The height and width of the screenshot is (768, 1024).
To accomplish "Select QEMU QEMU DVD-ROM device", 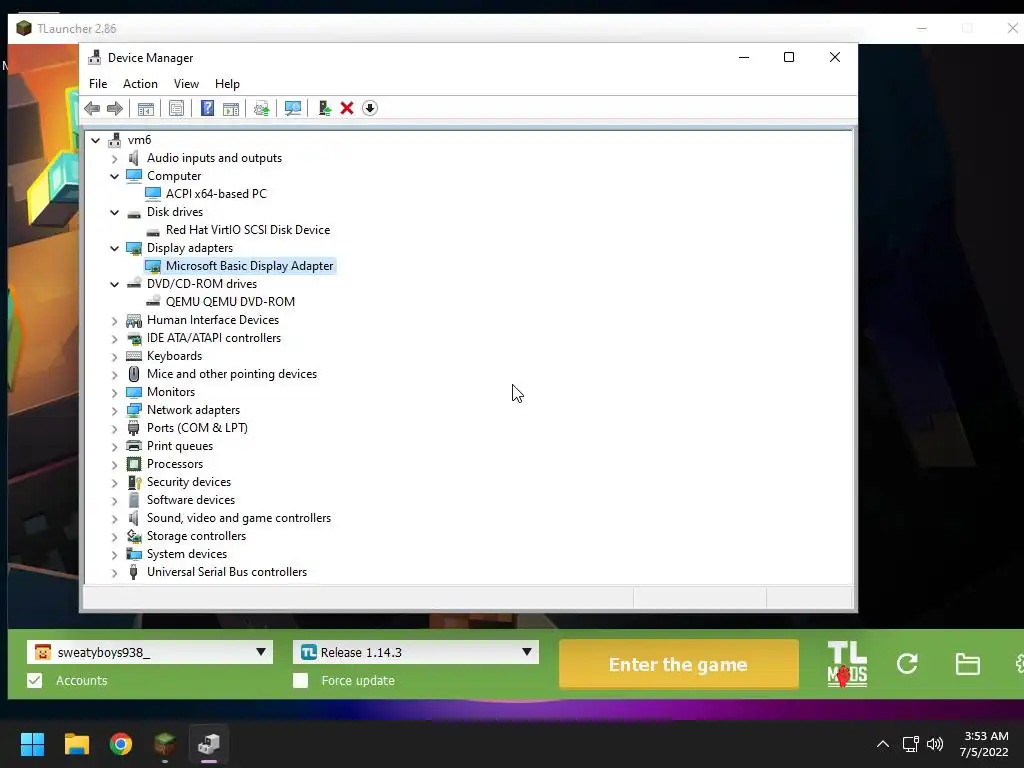I will (x=231, y=302).
